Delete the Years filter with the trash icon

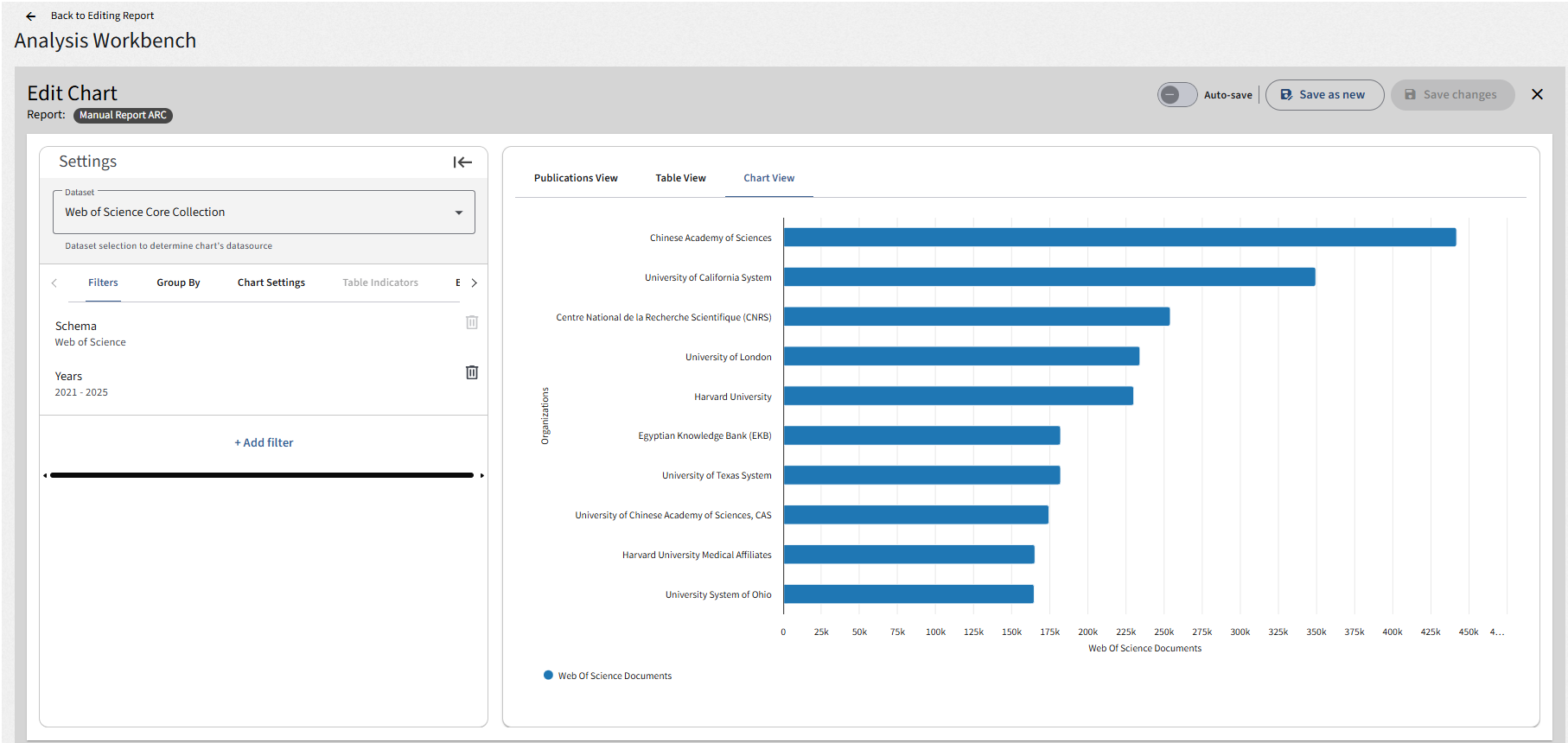(472, 372)
